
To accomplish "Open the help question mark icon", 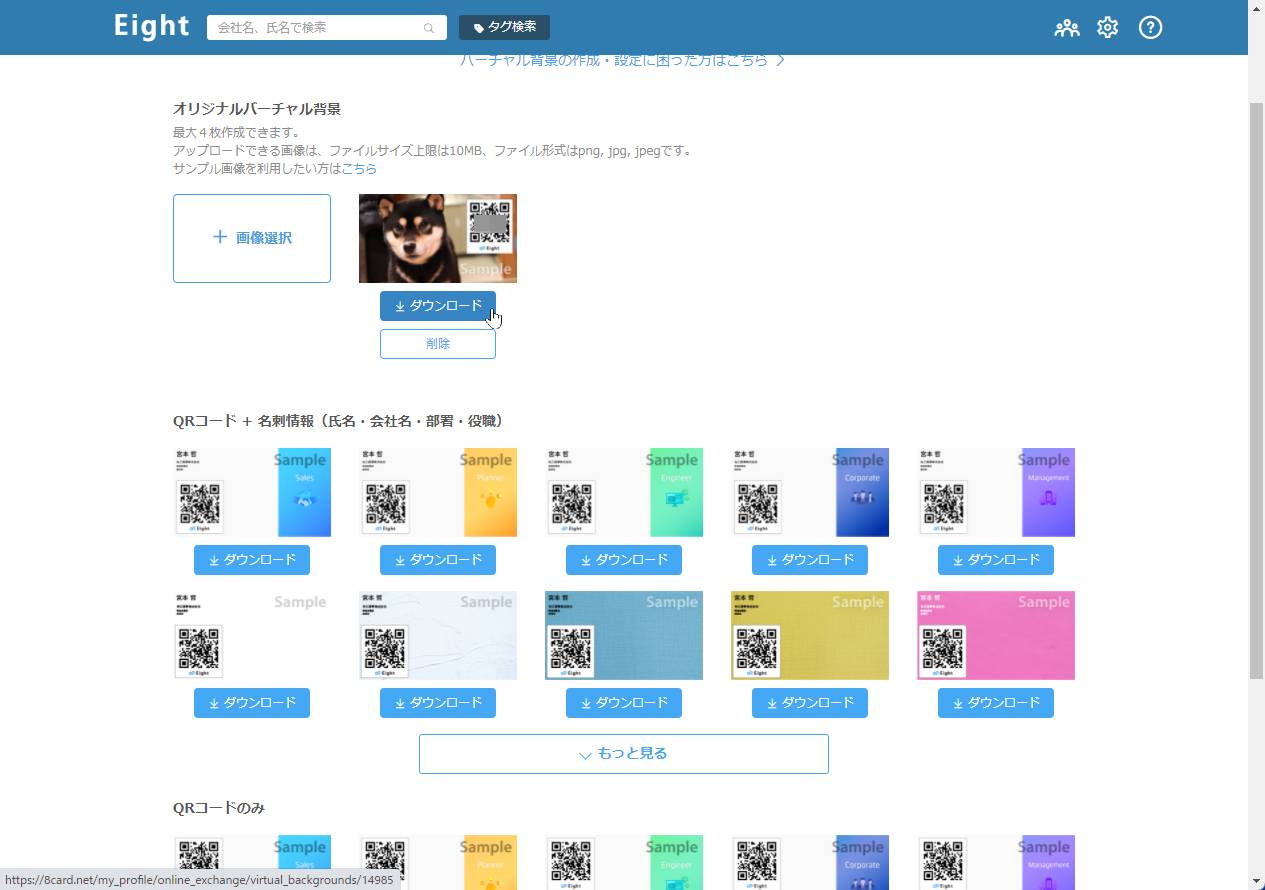I will pyautogui.click(x=1151, y=28).
